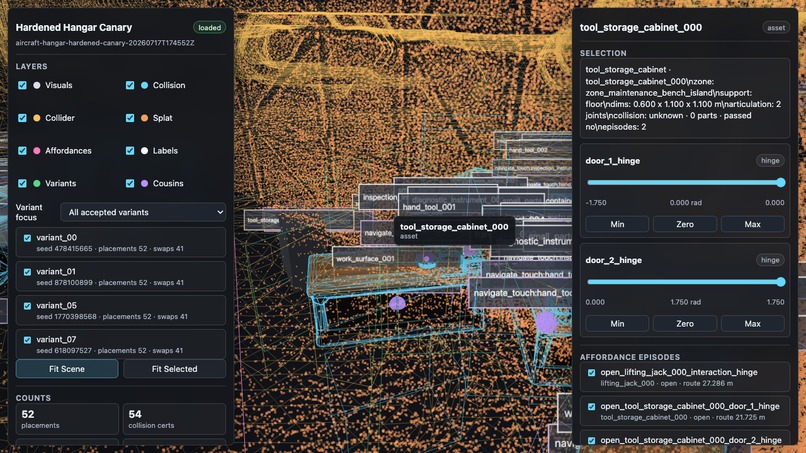Click the '52 placements' count card
Image resolution: width=806 pixels, height=453 pixels.
tap(67, 419)
